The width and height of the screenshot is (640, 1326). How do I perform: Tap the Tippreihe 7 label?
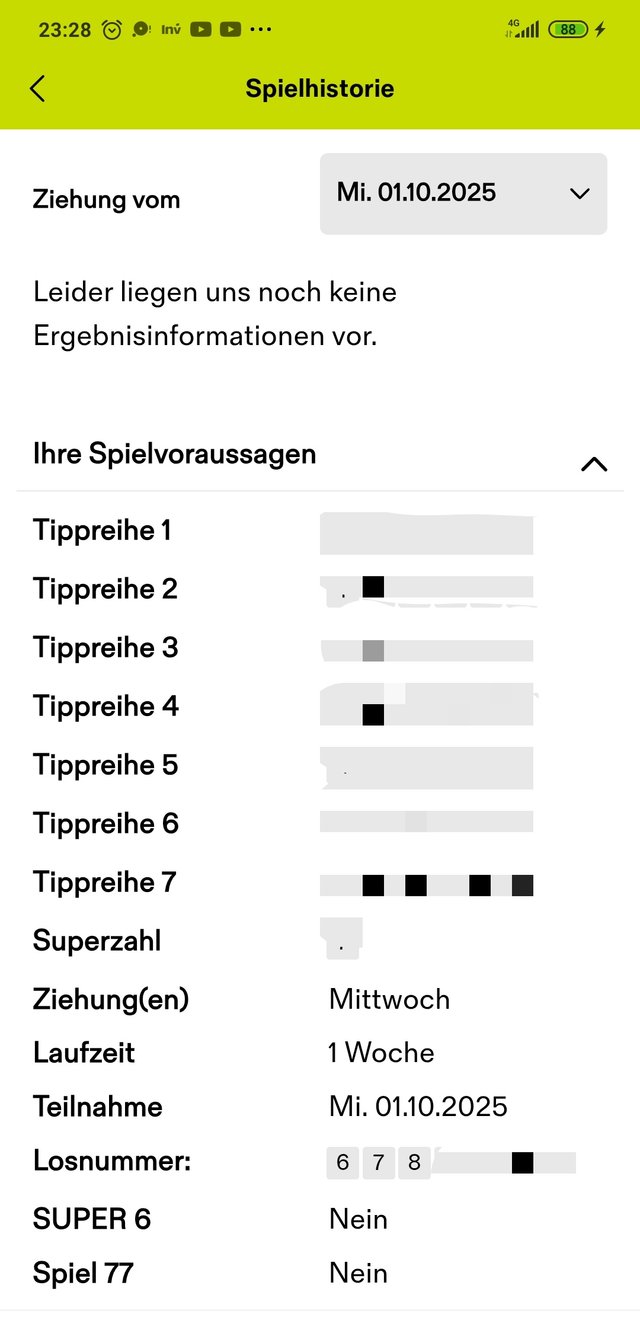tap(104, 883)
